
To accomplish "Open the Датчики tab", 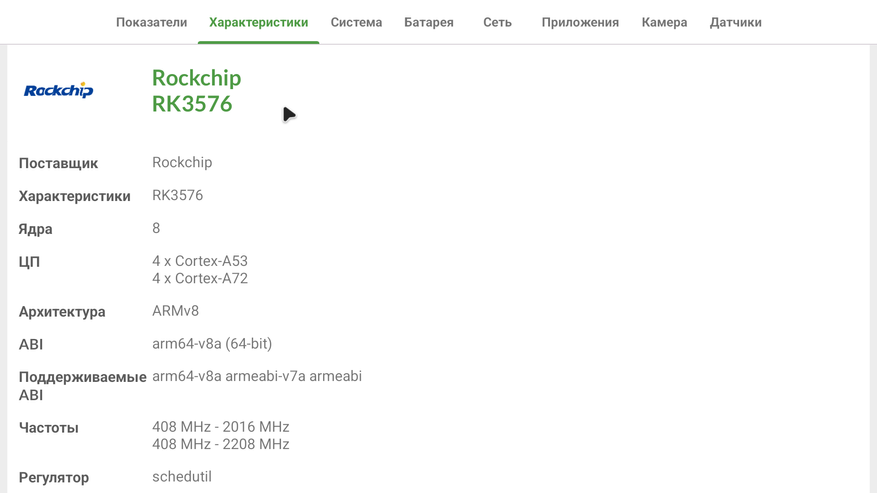I will tap(735, 22).
